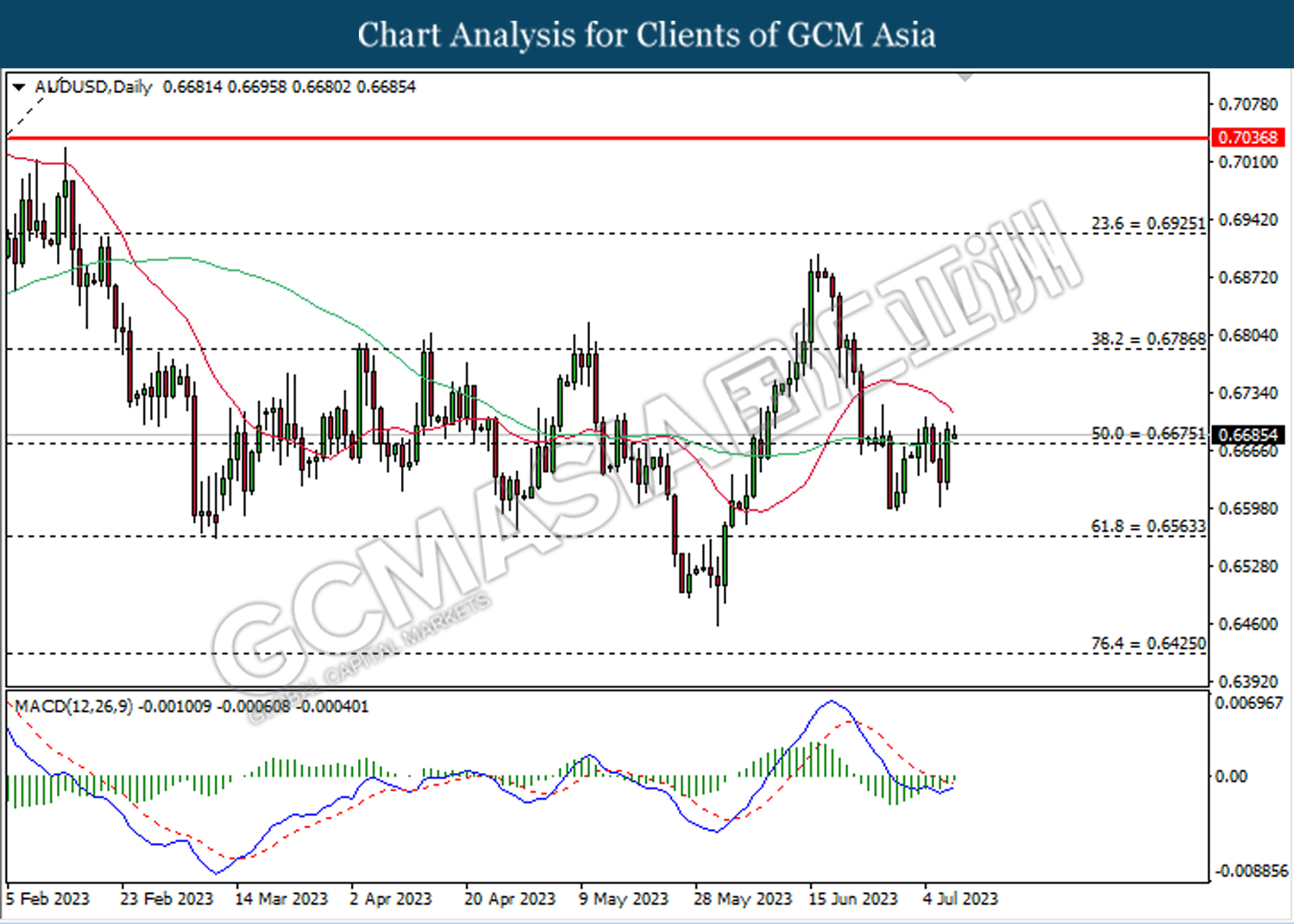The image size is (1294, 924).
Task: Select the Chart Analysis for Clients title
Action: tap(647, 35)
